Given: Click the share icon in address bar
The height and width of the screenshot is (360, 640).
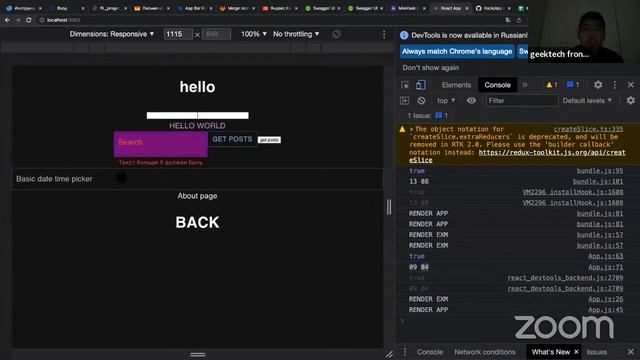Looking at the screenshot, I should click(x=519, y=20).
